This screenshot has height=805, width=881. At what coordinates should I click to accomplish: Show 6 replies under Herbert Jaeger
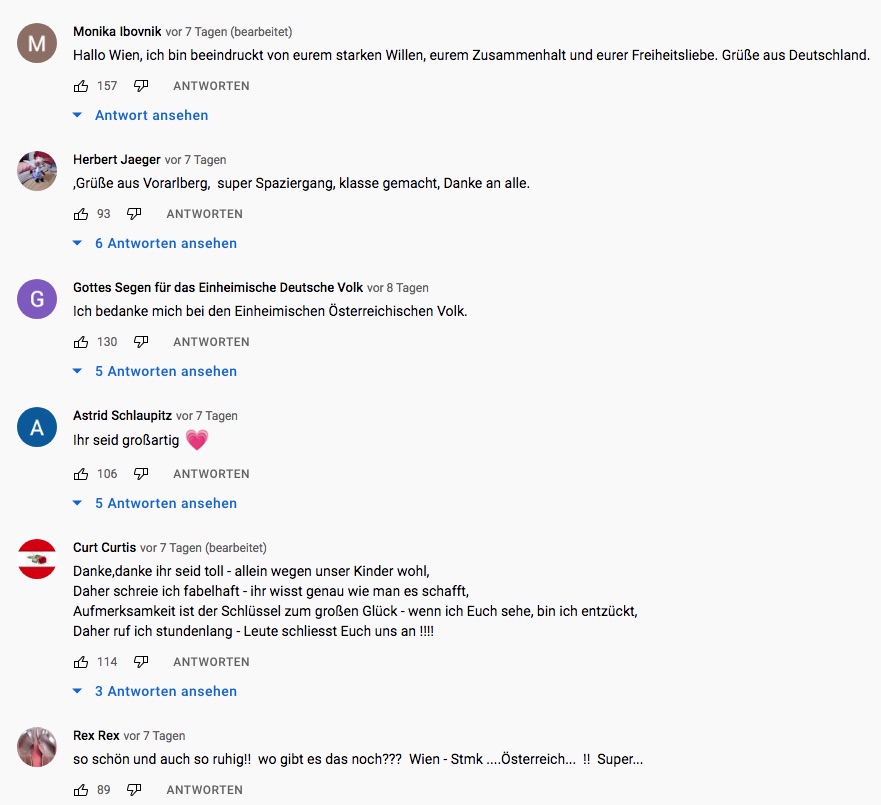[165, 244]
